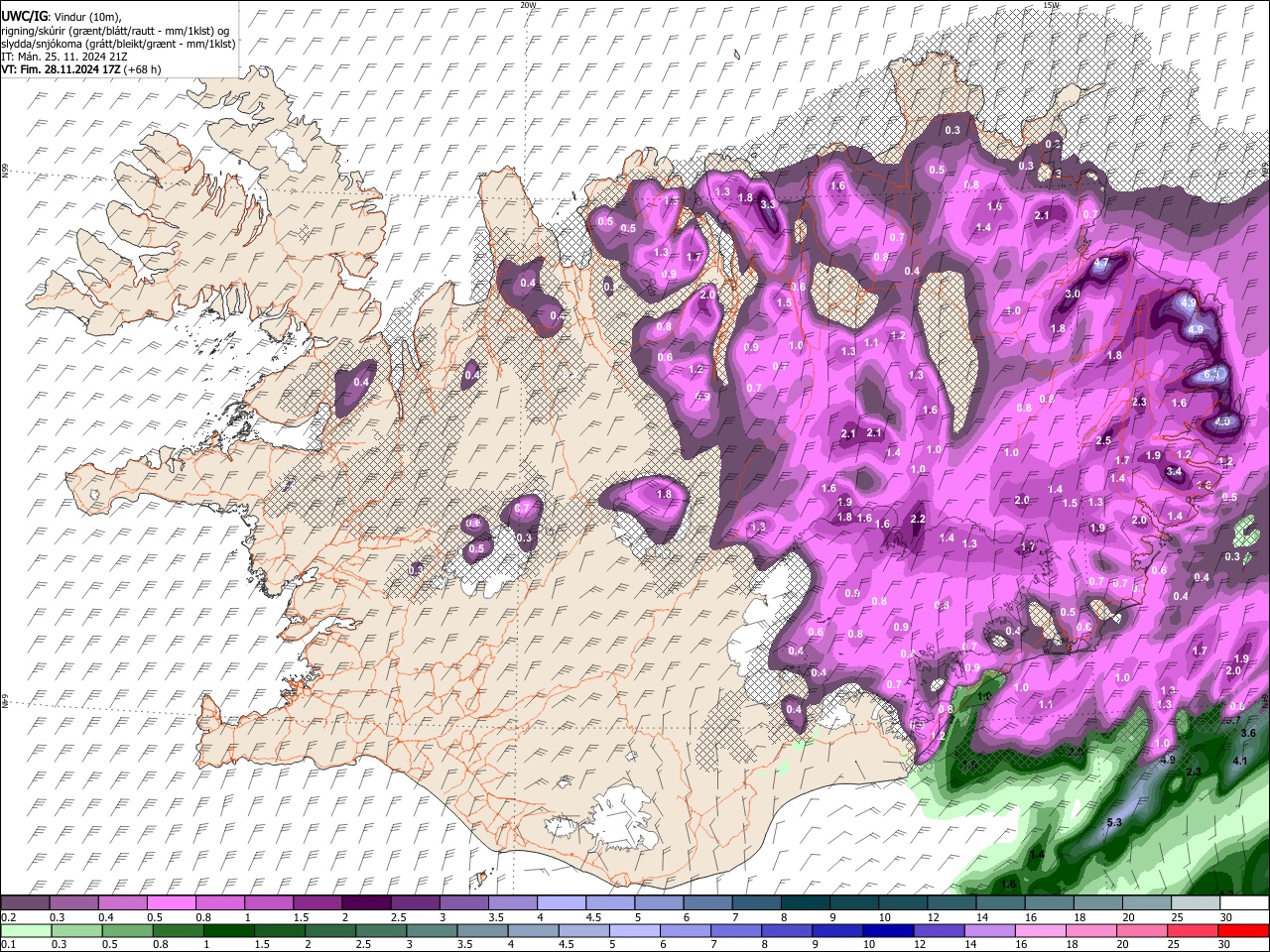The width and height of the screenshot is (1270, 952).
Task: Click the 3.3 snowfall value in the north
Action: click(768, 204)
